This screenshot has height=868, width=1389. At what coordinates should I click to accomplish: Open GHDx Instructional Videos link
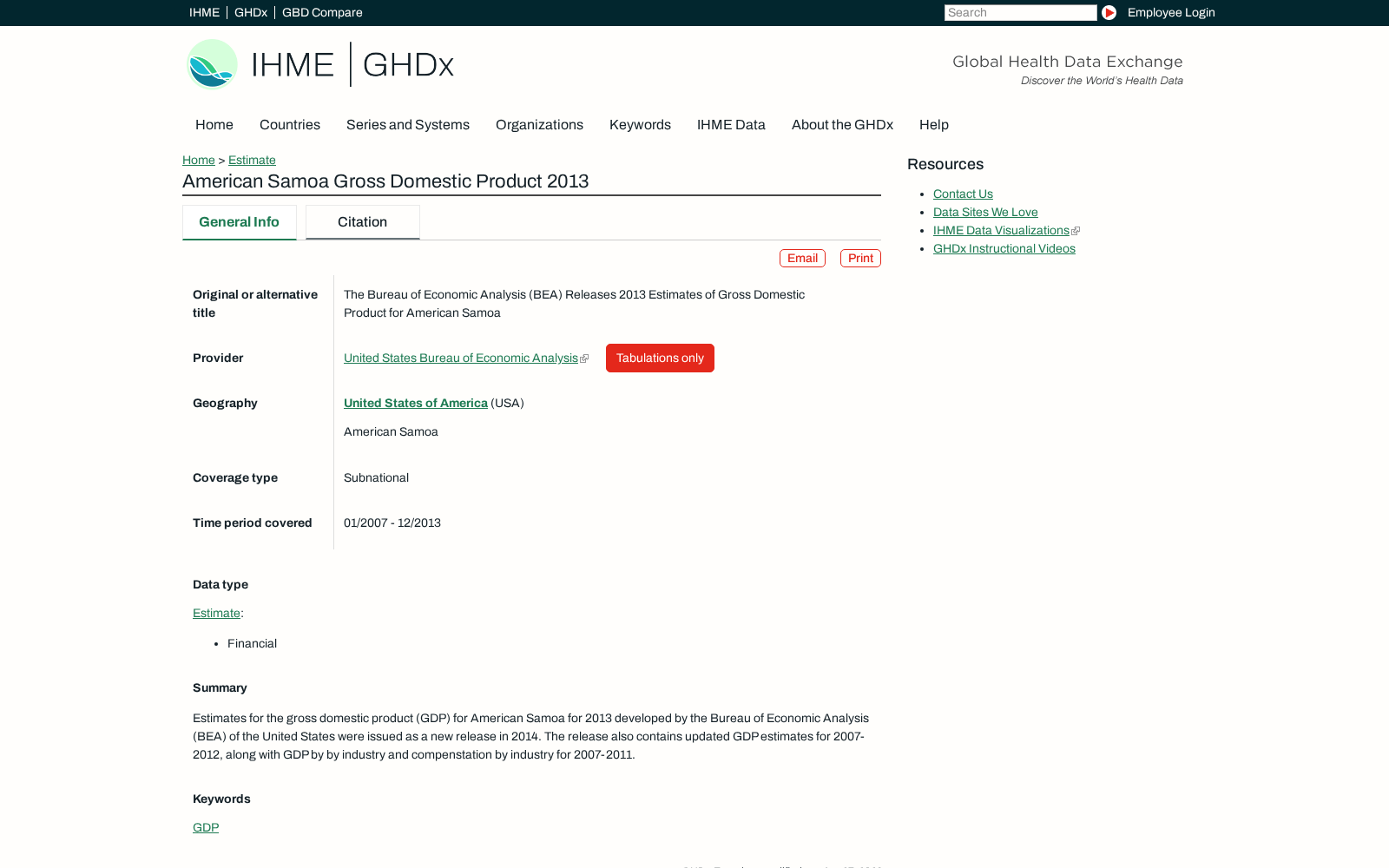pyautogui.click(x=1004, y=249)
